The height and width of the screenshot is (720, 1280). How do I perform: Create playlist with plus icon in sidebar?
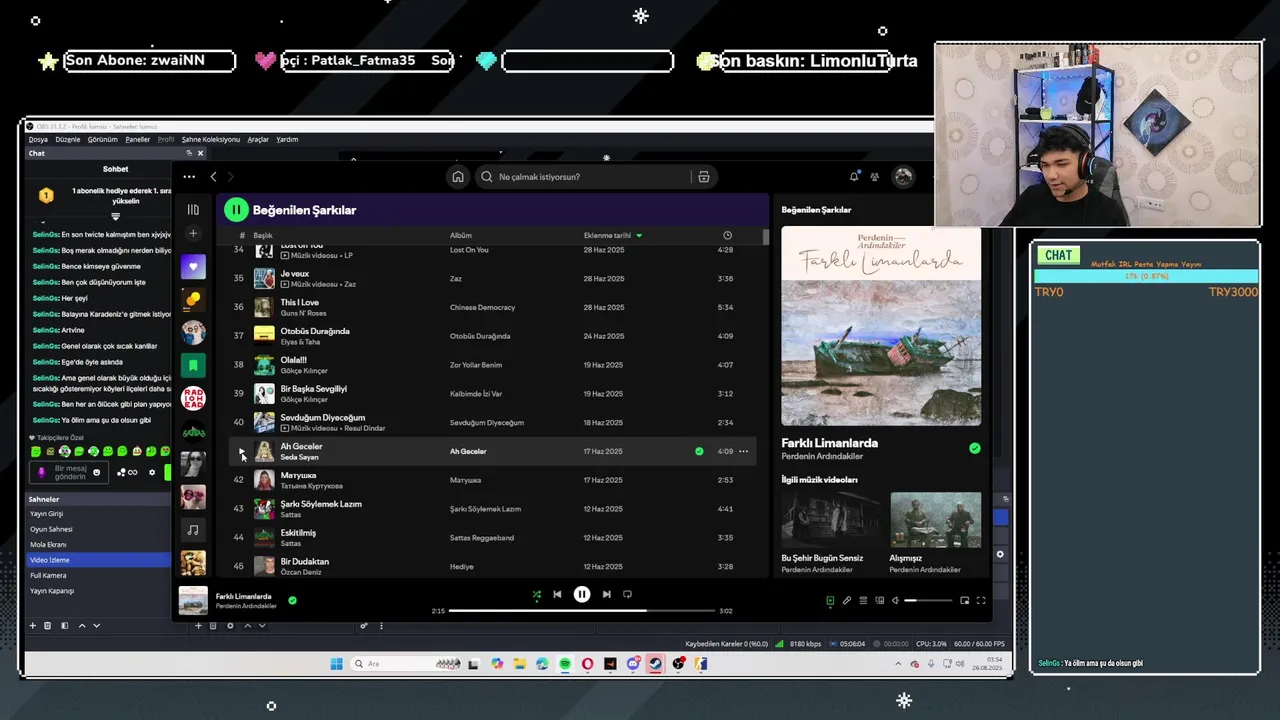click(x=193, y=234)
